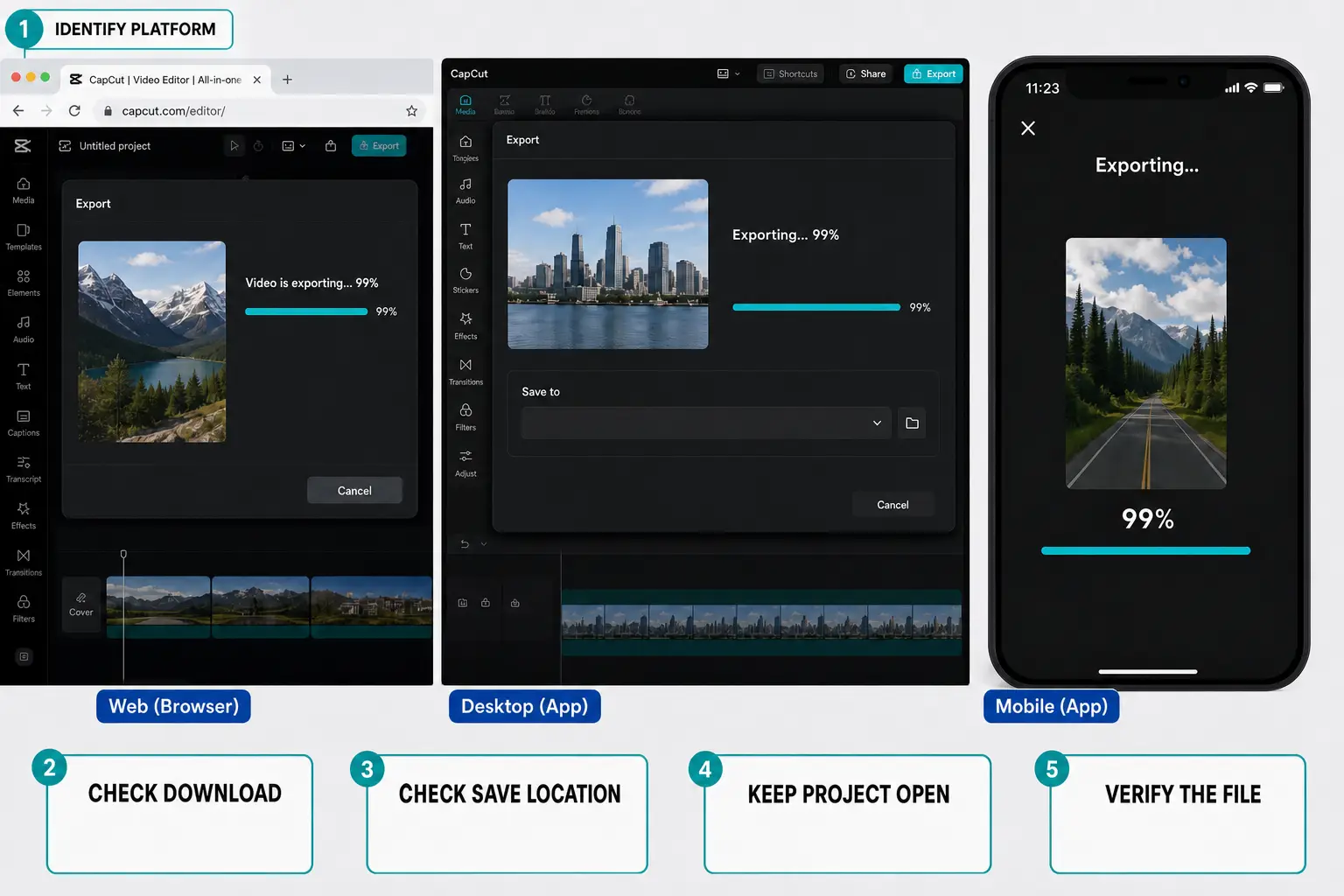Open Stickers in desktop app sidebar
1344x896 pixels.
point(465,281)
